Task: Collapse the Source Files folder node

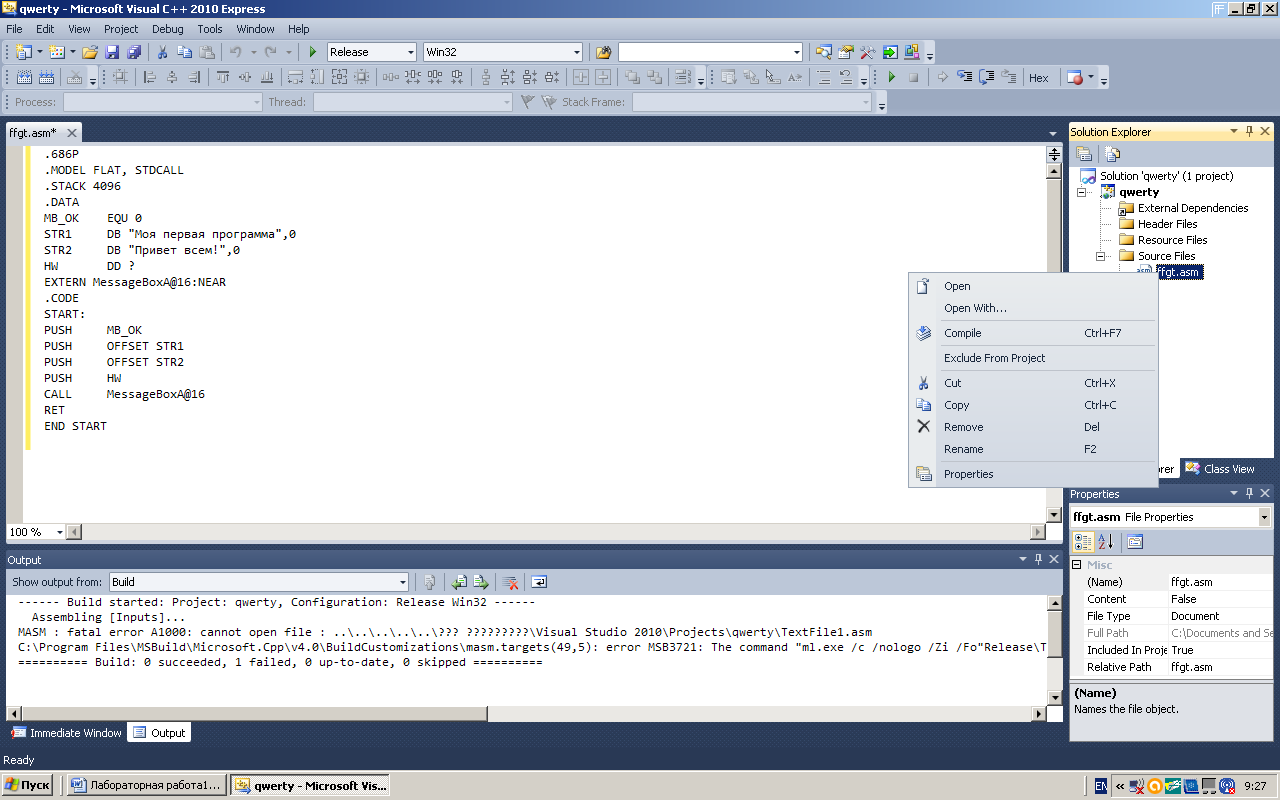Action: point(1102,256)
